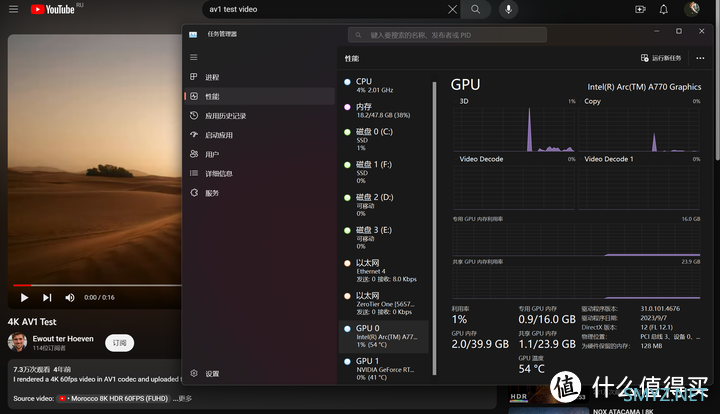
Task: Go to the YouTube home logo
Action: pyautogui.click(x=52, y=9)
